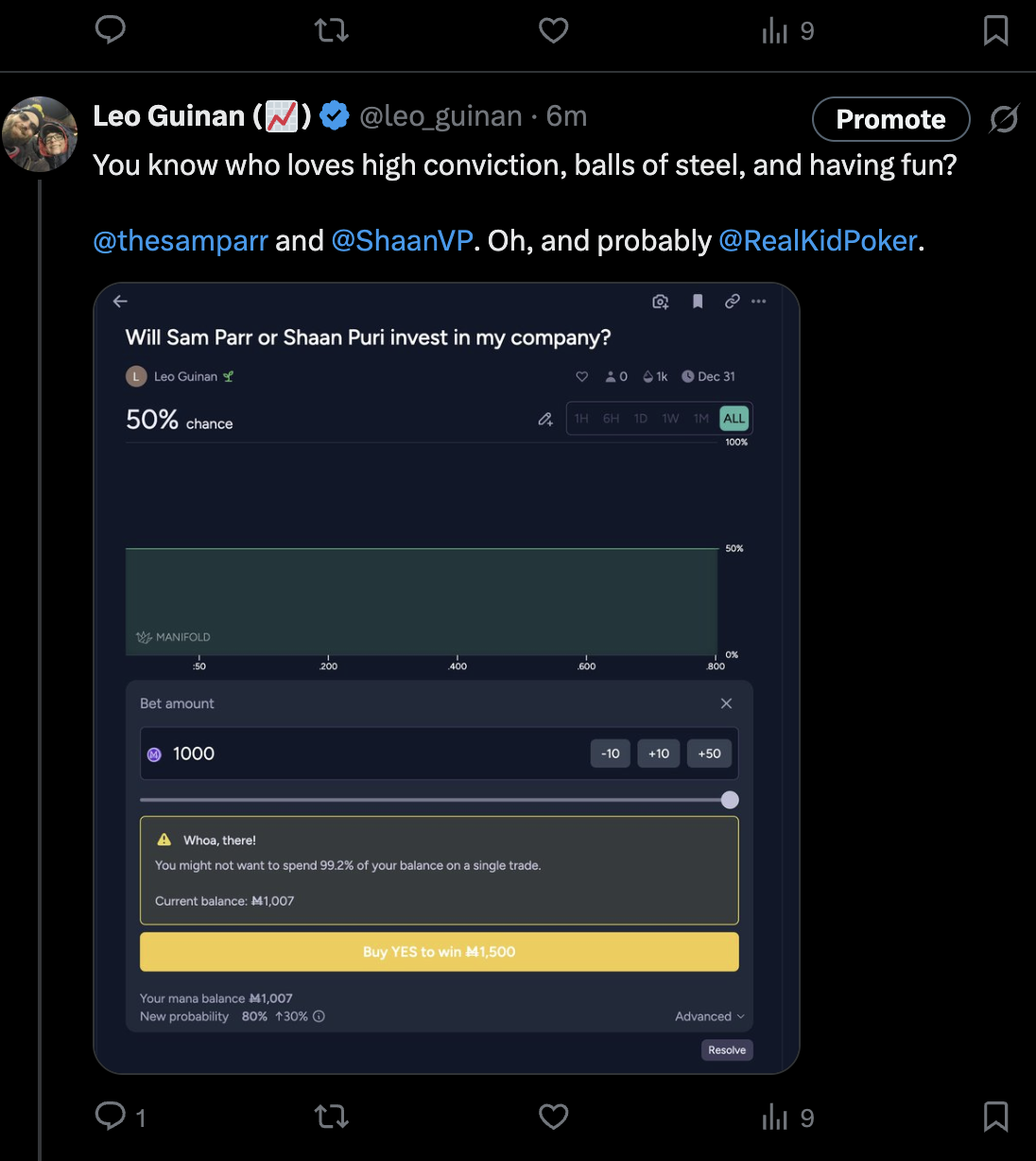Click the Grok icon next to Promote
The width and height of the screenshot is (1036, 1161).
point(1004,119)
